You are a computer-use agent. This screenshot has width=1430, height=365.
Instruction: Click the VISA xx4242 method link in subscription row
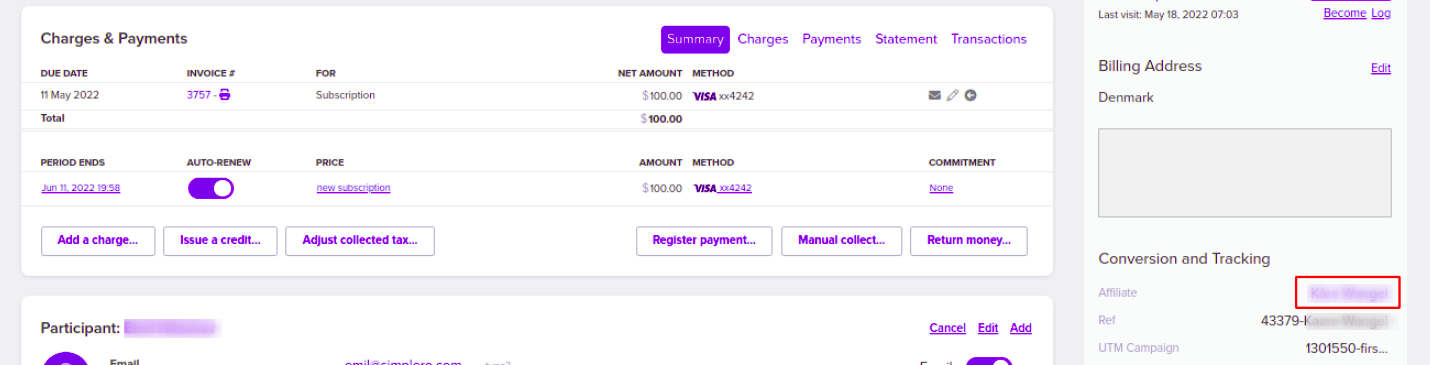click(722, 188)
